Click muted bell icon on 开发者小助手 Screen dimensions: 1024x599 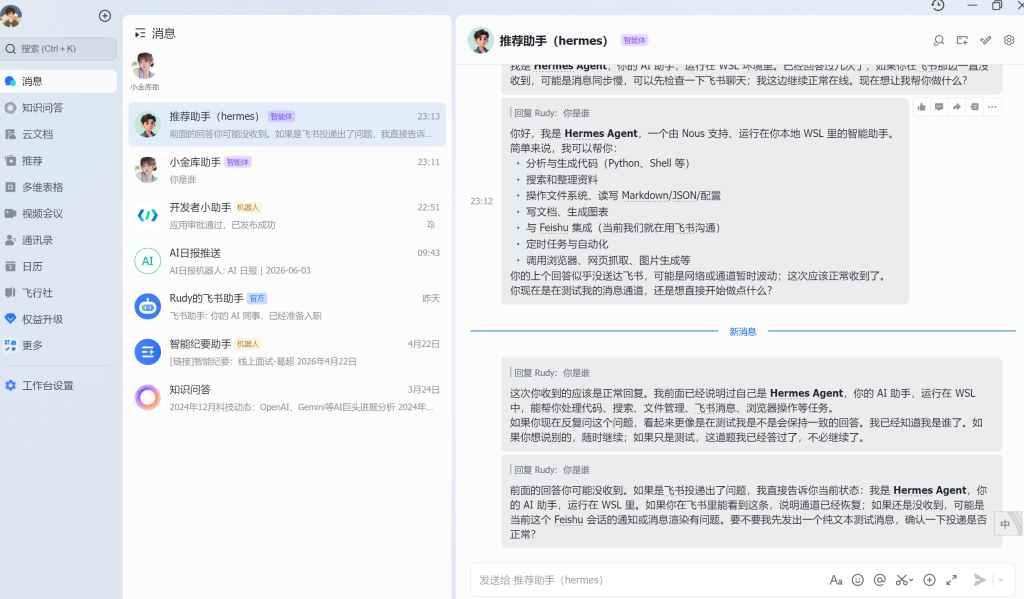pos(431,225)
